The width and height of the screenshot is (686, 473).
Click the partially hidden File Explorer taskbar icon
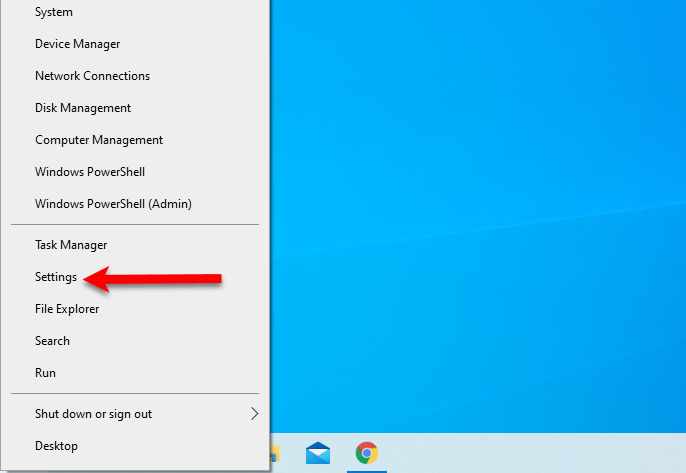[277, 454]
